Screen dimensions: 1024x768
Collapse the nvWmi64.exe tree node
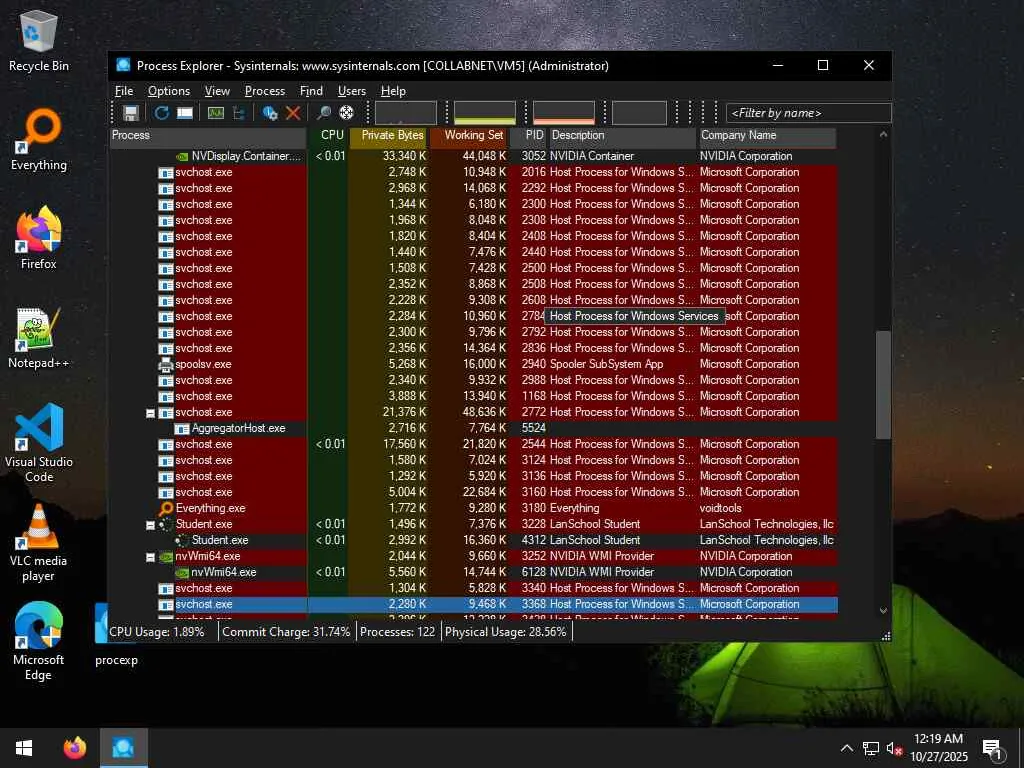tap(150, 556)
